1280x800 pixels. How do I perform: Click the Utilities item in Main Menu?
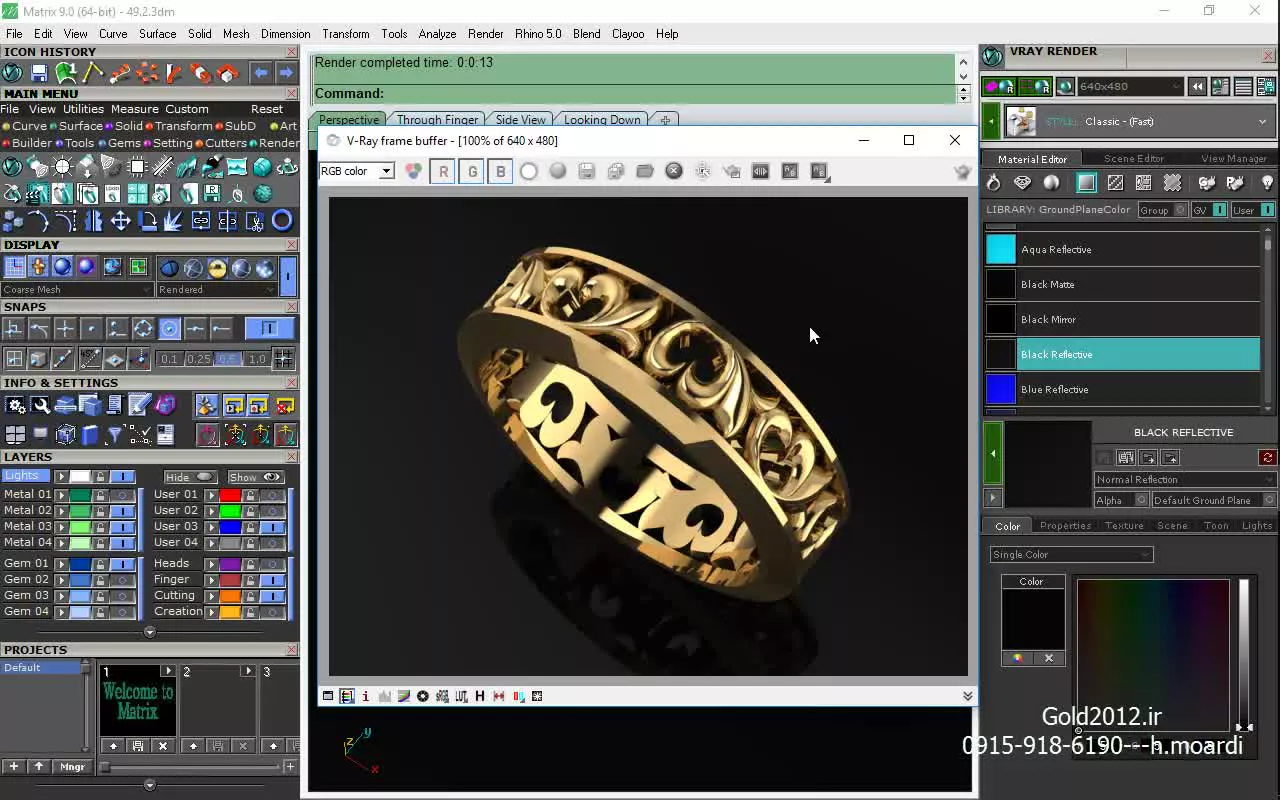[x=83, y=109]
